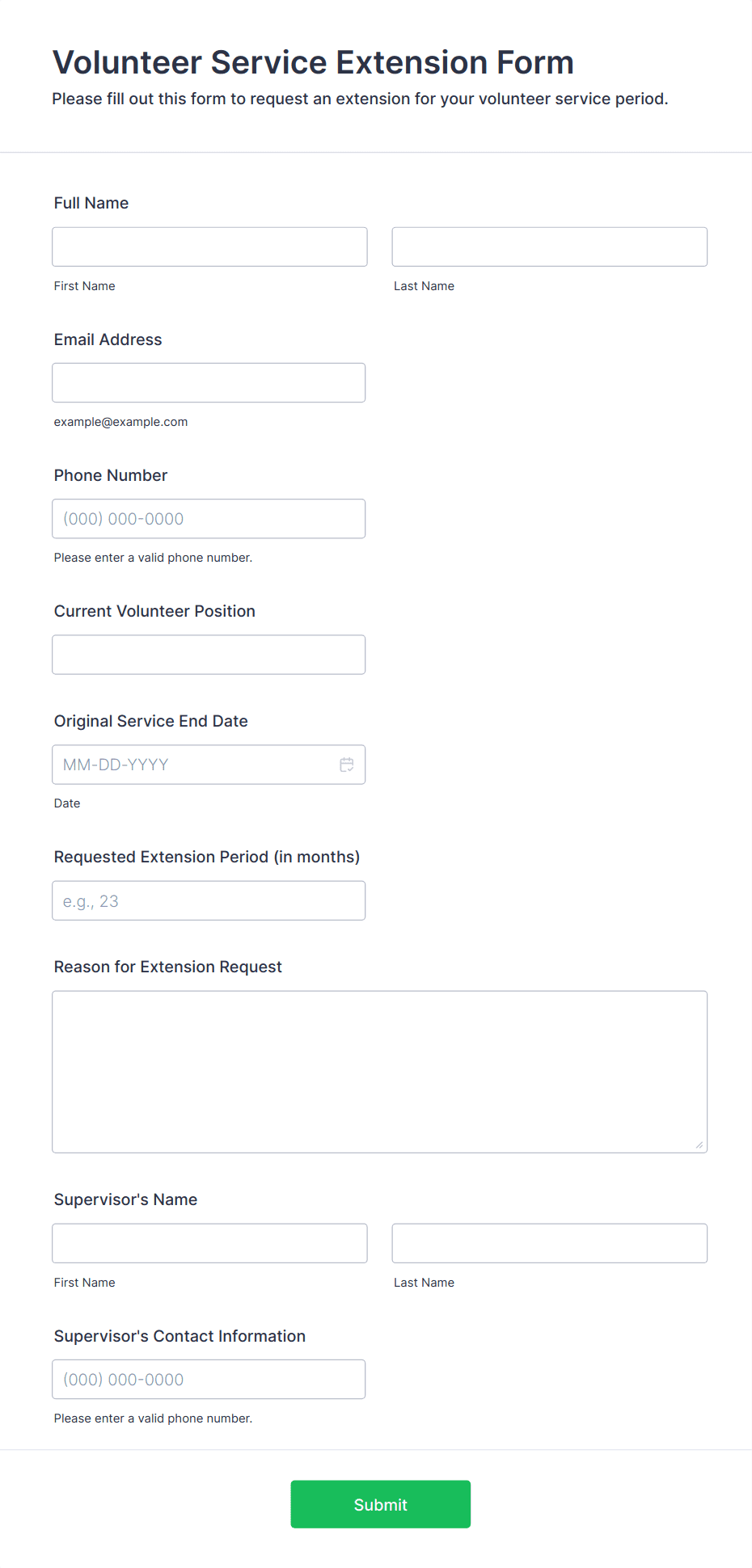Click the Volunteer Service Extension Form heading
752x1568 pixels.
pyautogui.click(x=314, y=62)
